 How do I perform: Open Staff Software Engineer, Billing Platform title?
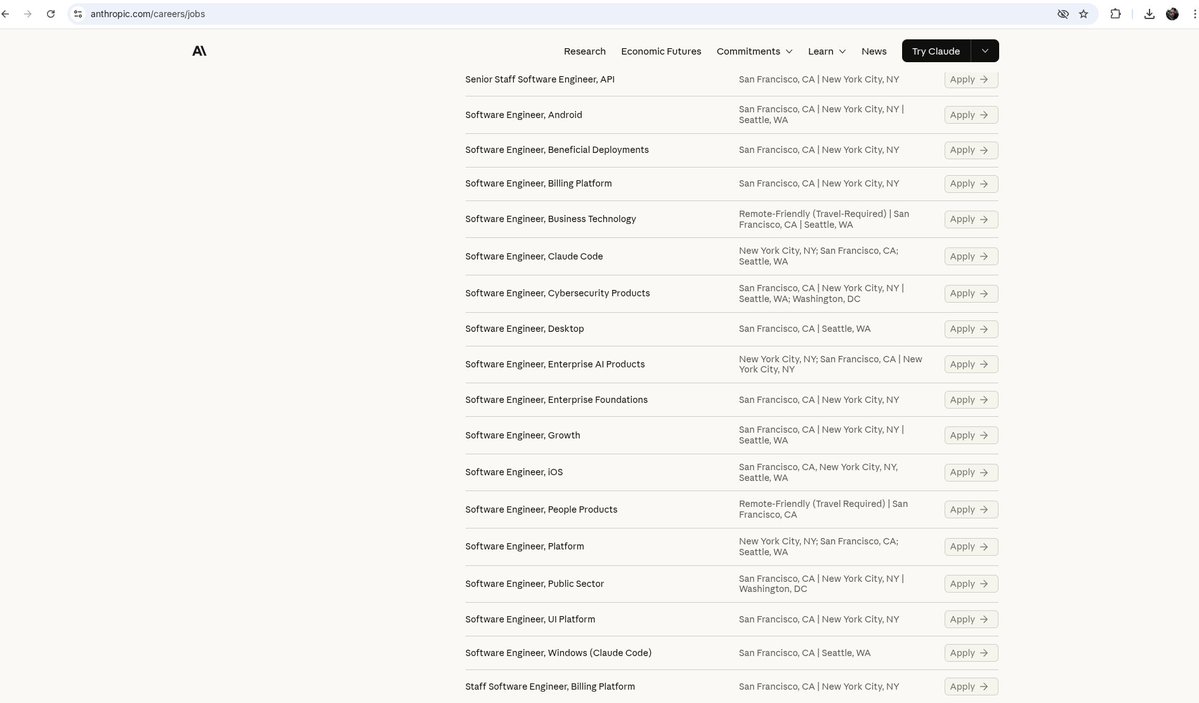coord(550,686)
